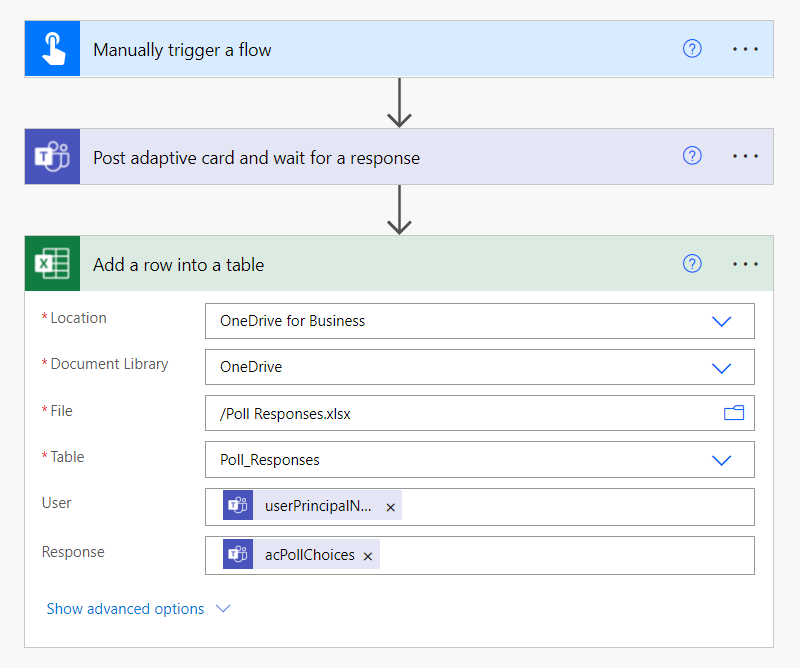Expand the Post adaptive card step title

point(256,158)
